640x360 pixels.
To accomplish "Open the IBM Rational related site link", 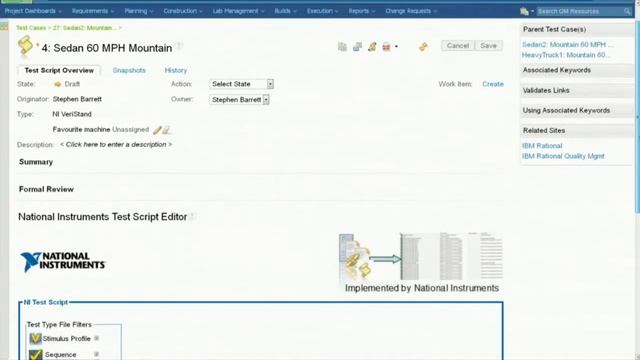I will click(542, 146).
